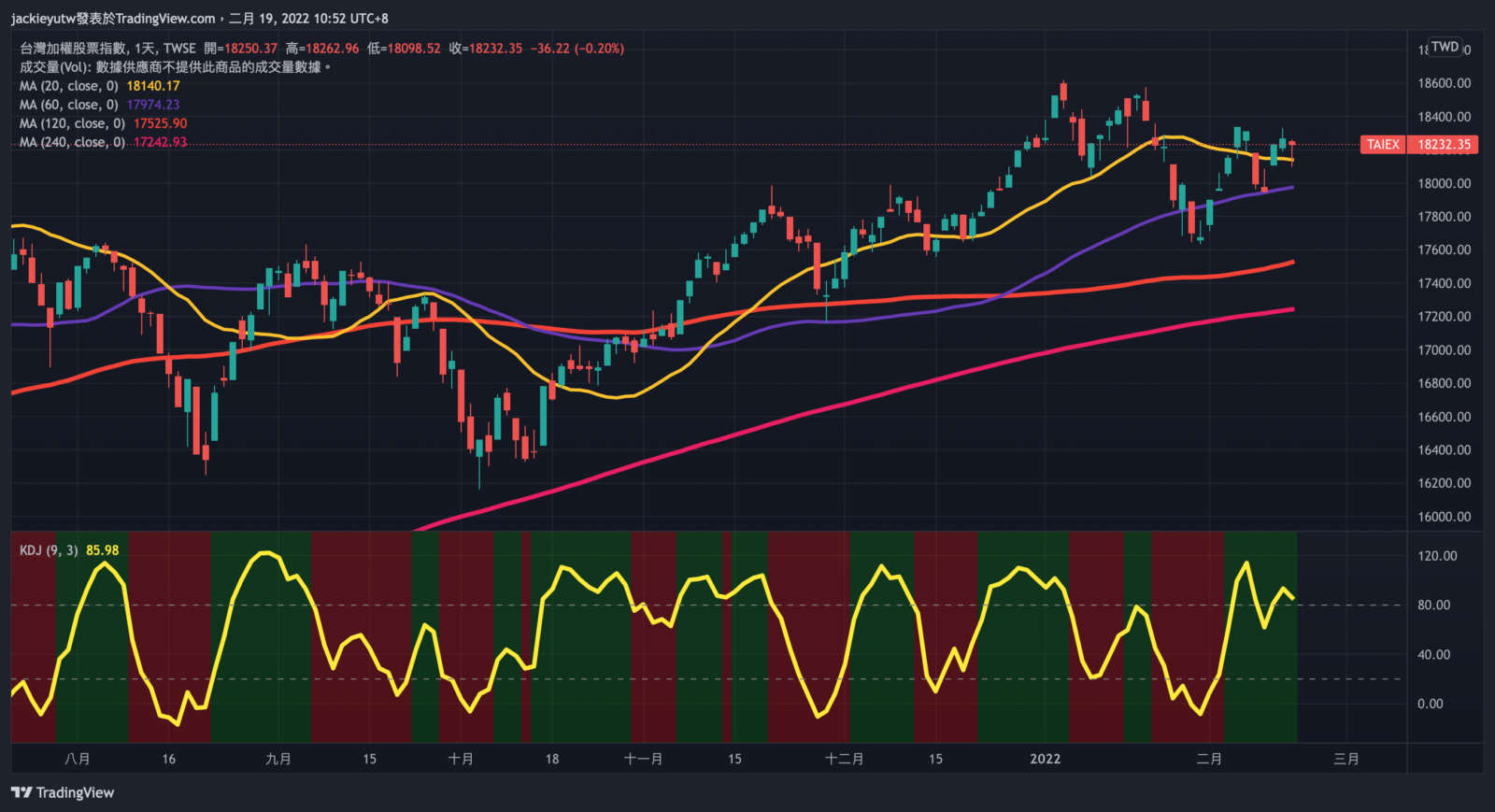Click the current price label 18232.35
Viewport: 1495px width, 812px height.
(1444, 145)
